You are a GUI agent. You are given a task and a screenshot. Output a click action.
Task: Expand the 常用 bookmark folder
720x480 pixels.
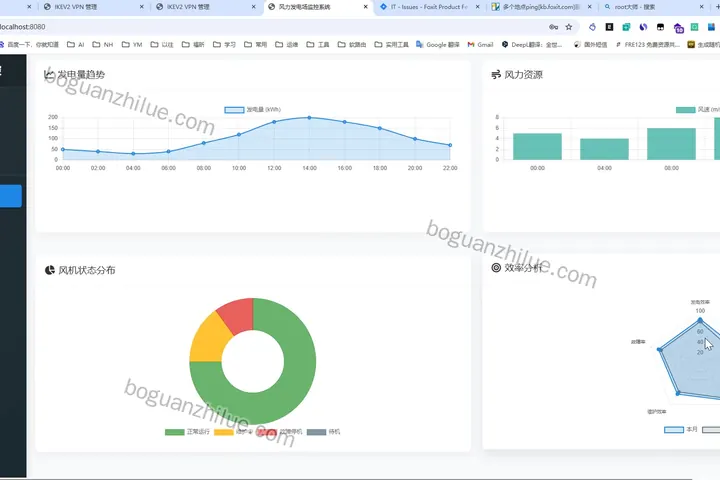tap(255, 45)
